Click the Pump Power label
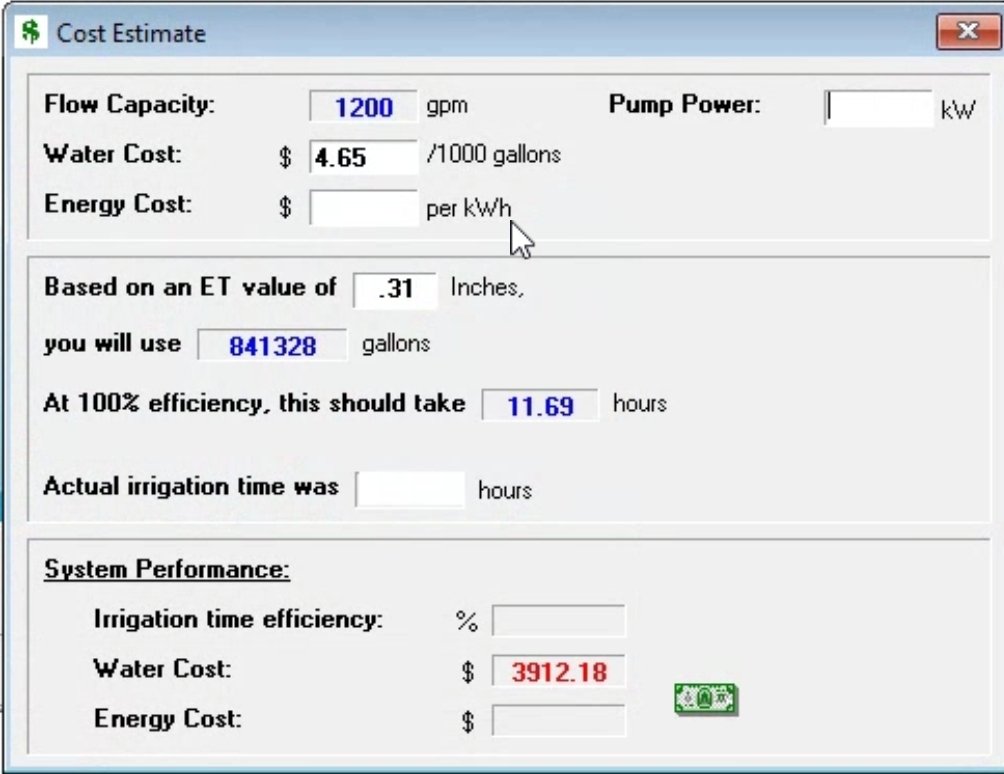Viewport: 1004px width, 774px height. (x=684, y=104)
